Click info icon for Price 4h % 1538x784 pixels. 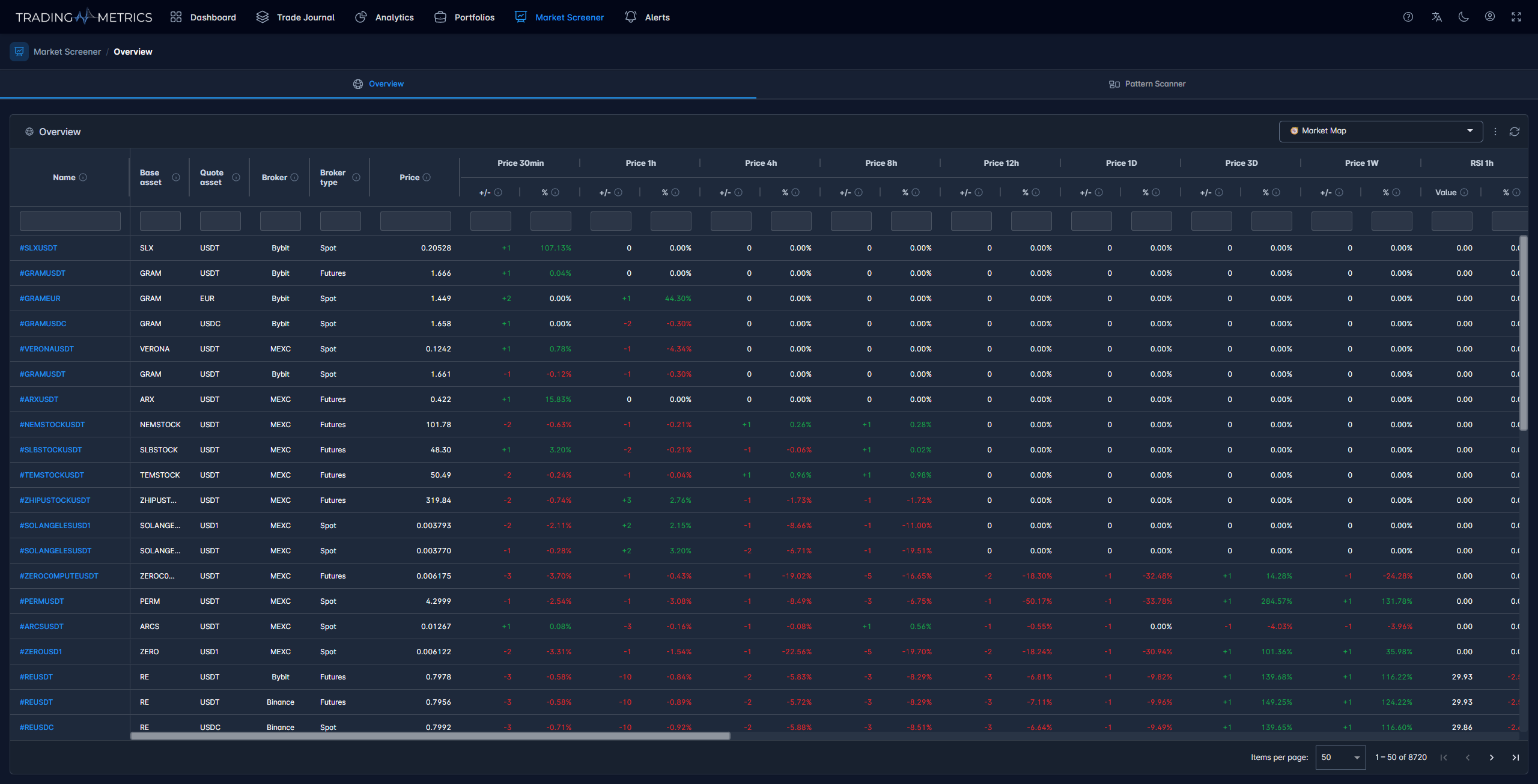pos(795,192)
